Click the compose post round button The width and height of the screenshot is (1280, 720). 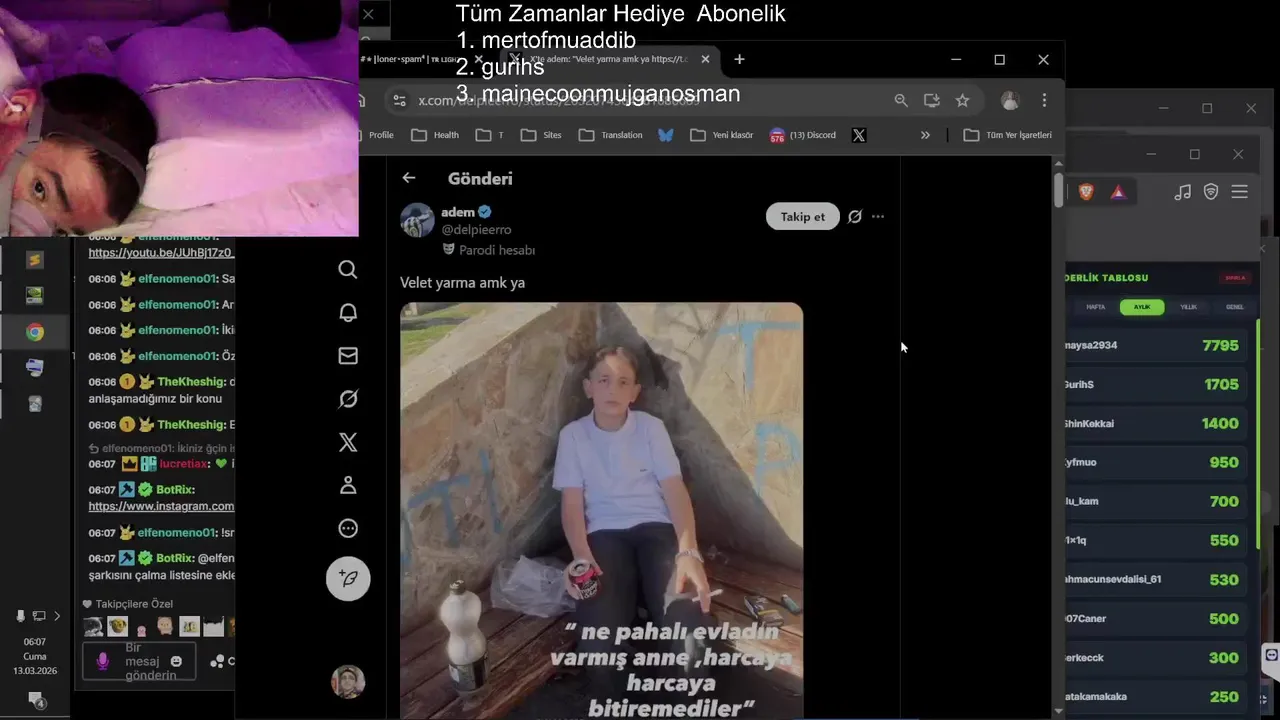click(348, 578)
